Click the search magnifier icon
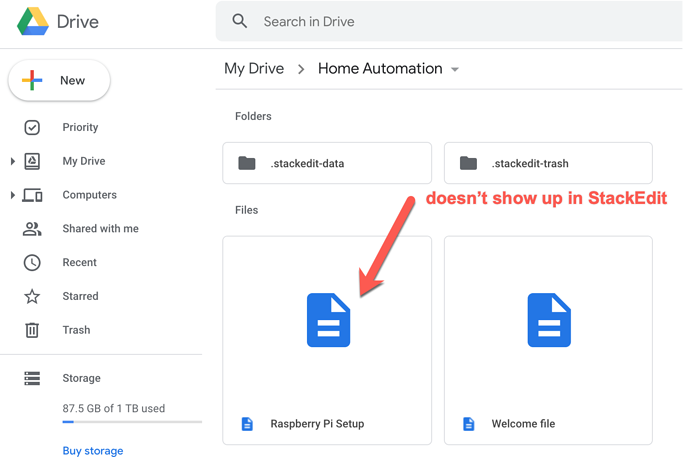The image size is (690, 457). (x=240, y=21)
